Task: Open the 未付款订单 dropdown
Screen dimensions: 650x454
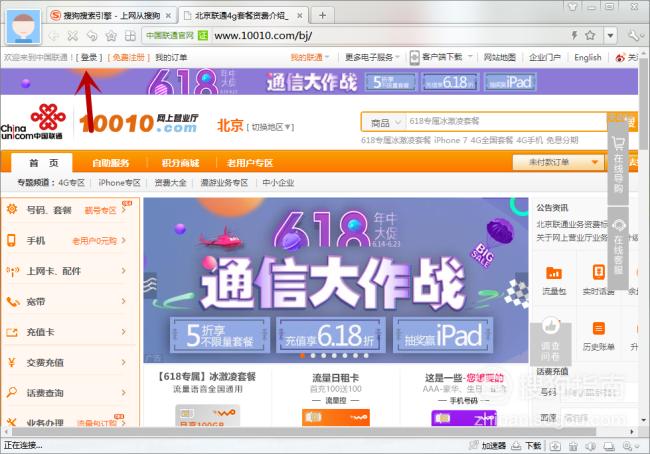Action: (x=557, y=162)
